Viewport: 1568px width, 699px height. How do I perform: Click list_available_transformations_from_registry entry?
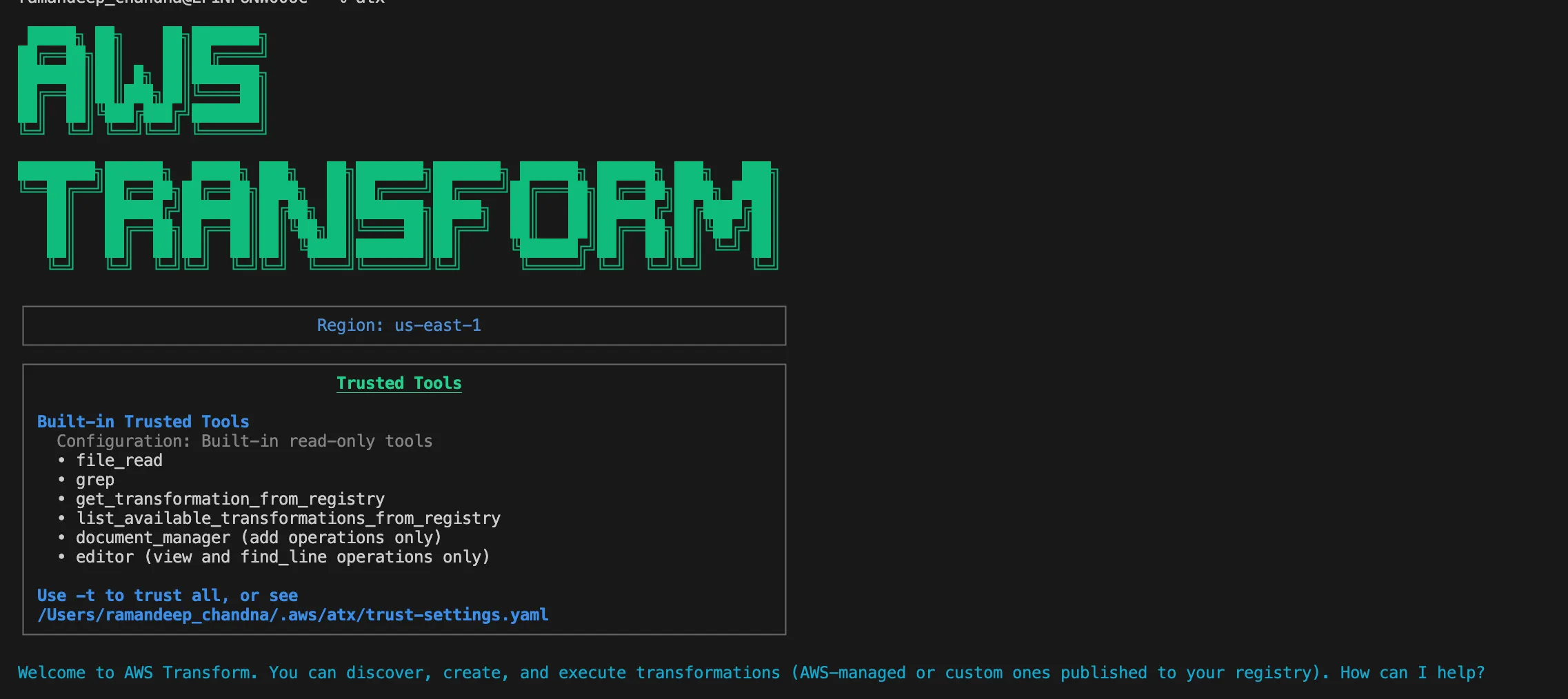(288, 518)
